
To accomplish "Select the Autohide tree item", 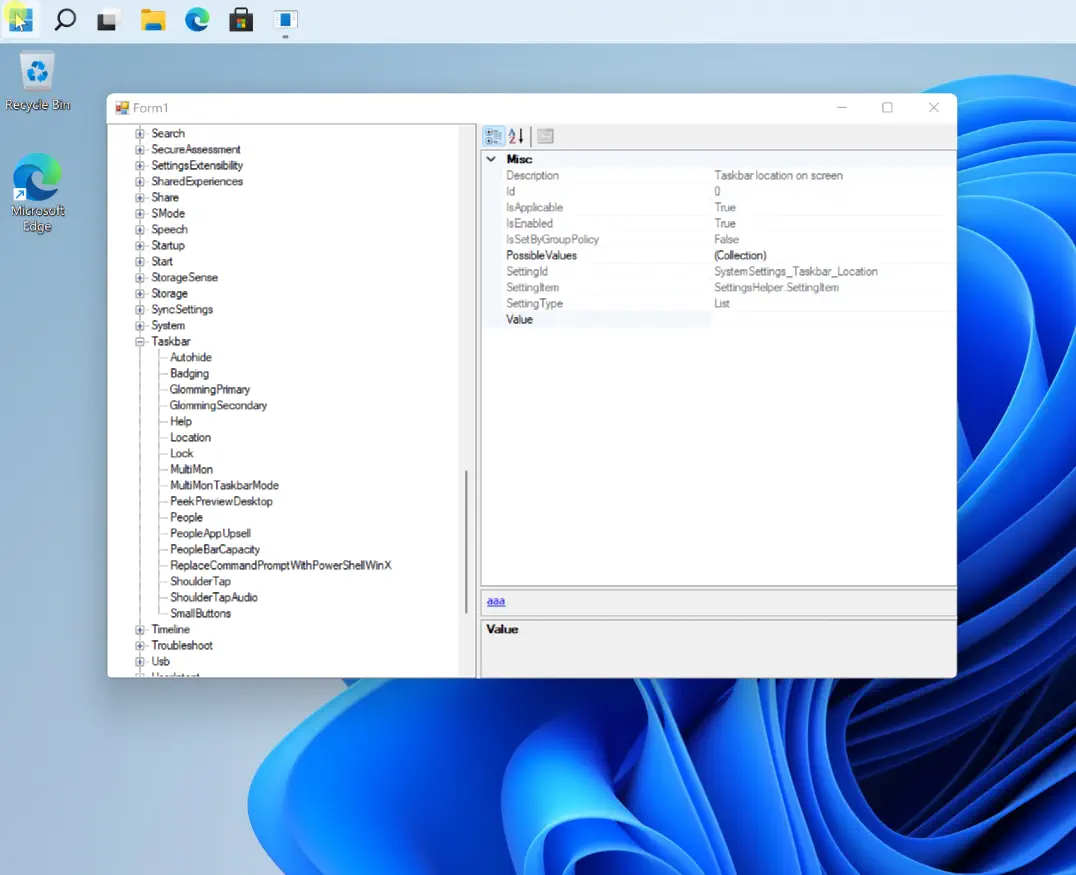I will point(190,357).
